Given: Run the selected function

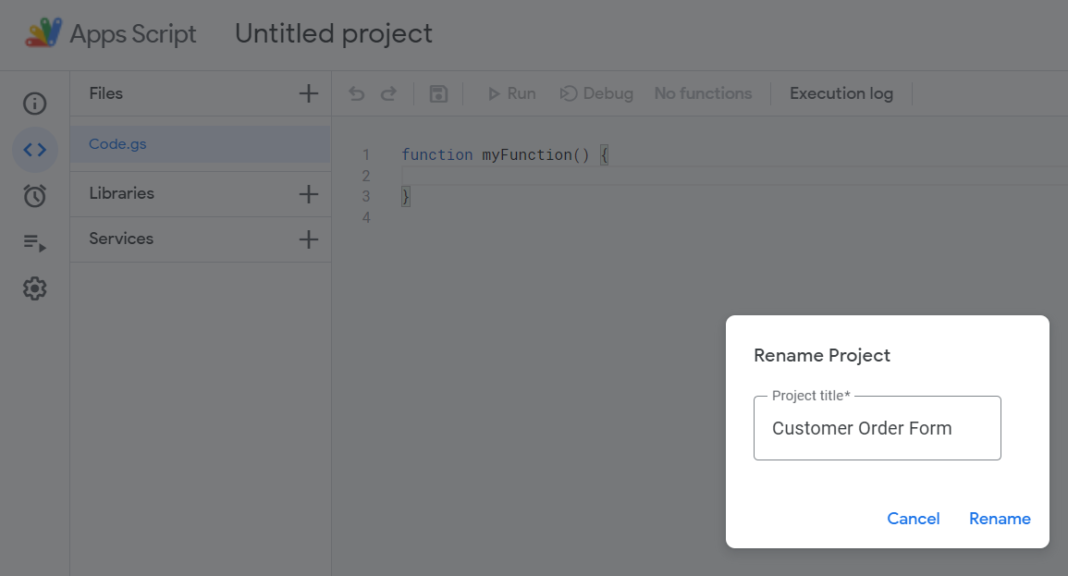Looking at the screenshot, I should pyautogui.click(x=512, y=94).
